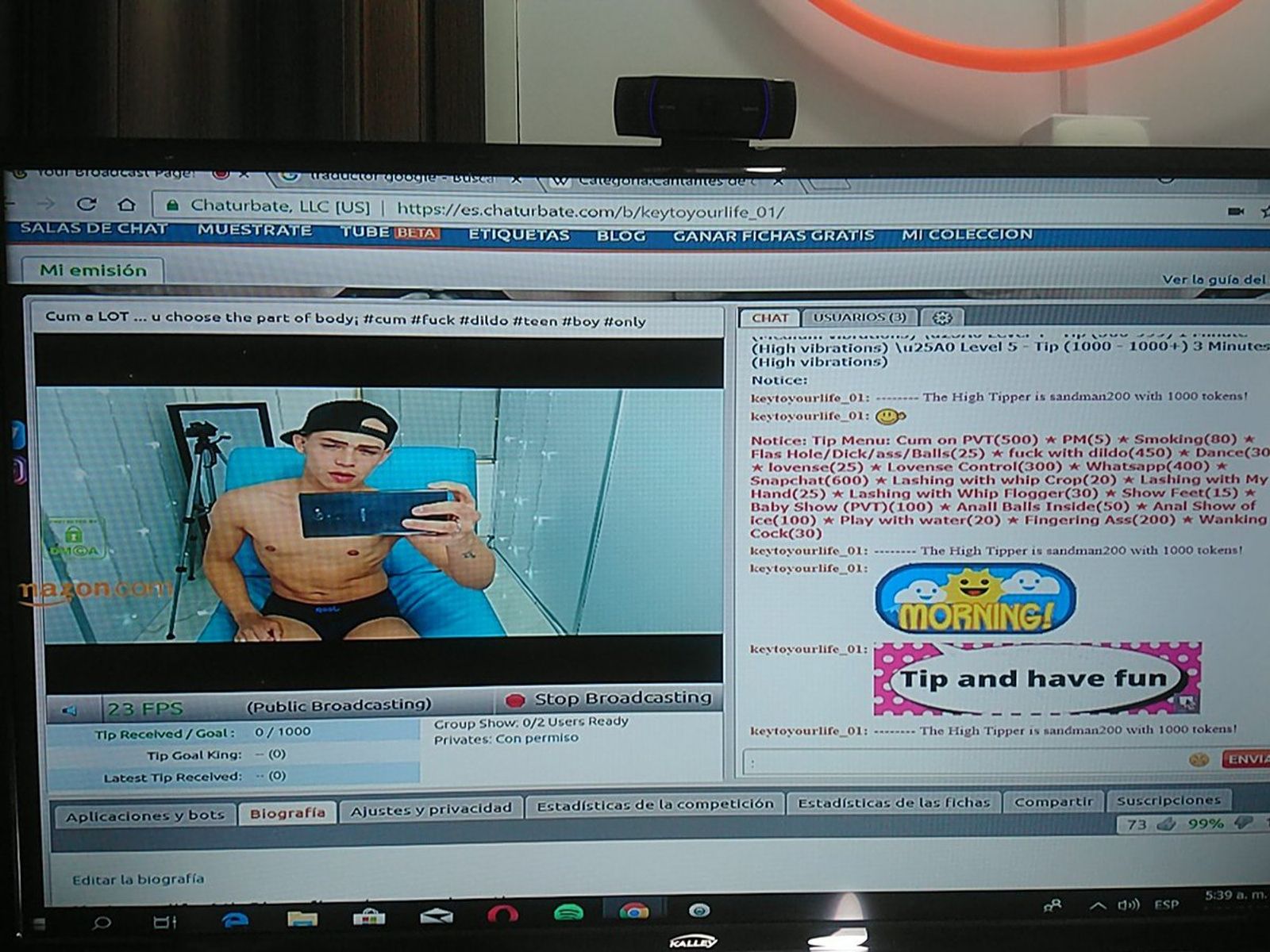
Task: Switch to the USUARIOS (3) tab
Action: (859, 317)
